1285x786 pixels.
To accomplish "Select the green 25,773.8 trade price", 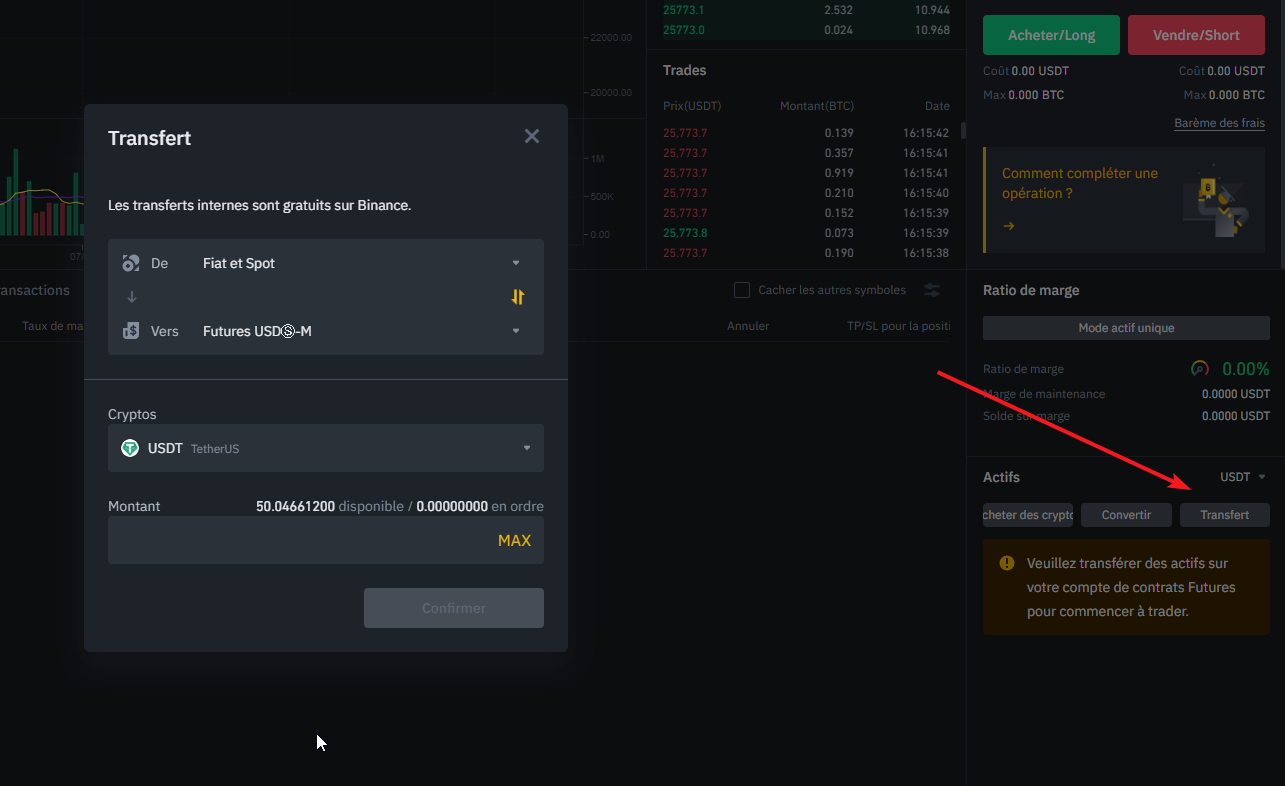I will 685,233.
